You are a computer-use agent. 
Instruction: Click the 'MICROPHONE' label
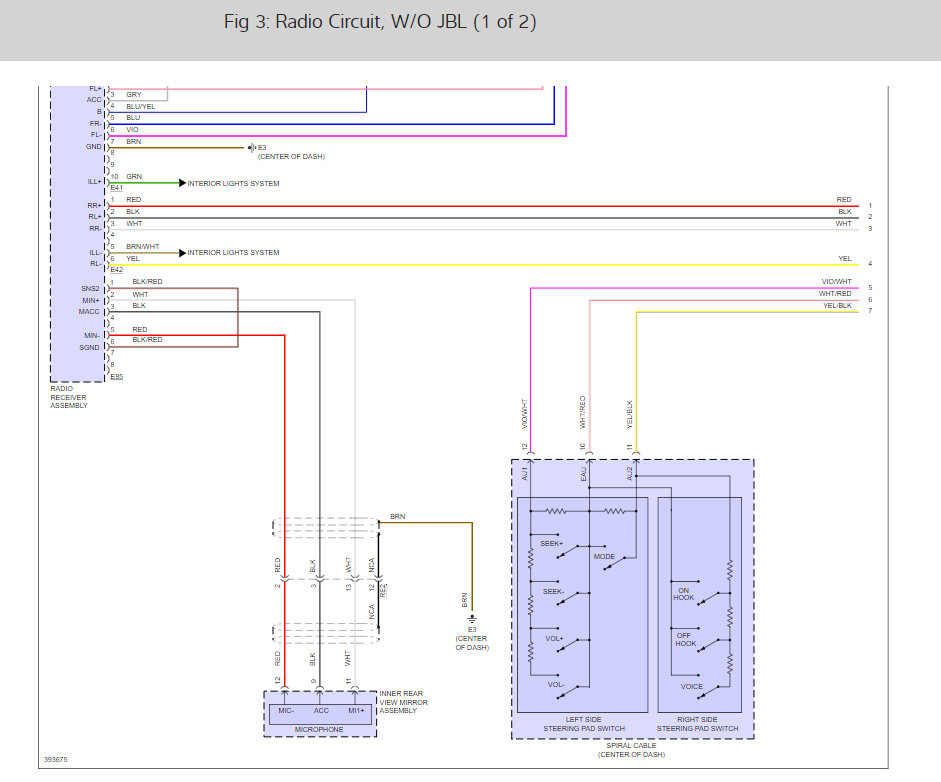pyautogui.click(x=319, y=730)
